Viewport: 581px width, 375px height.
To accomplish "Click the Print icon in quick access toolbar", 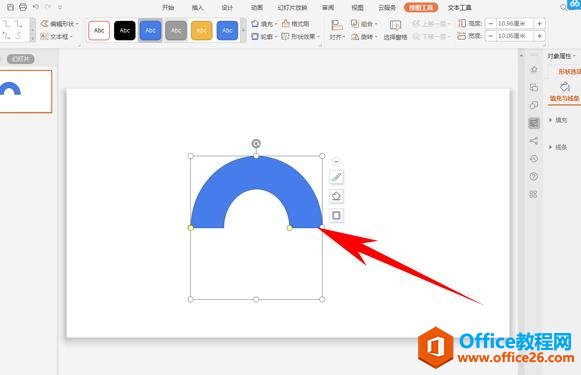I will click(23, 7).
